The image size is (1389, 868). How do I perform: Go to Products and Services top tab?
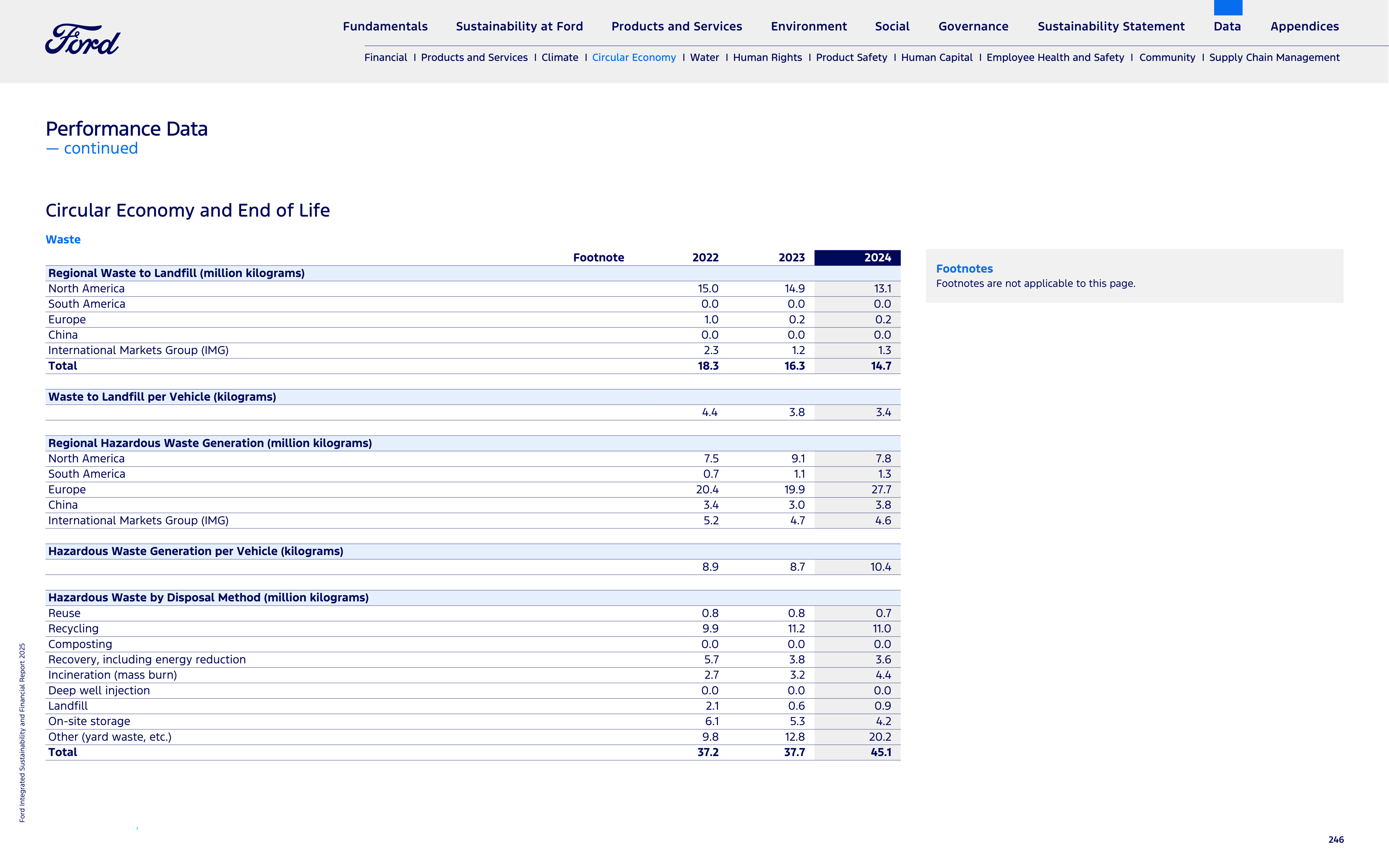coord(677,26)
